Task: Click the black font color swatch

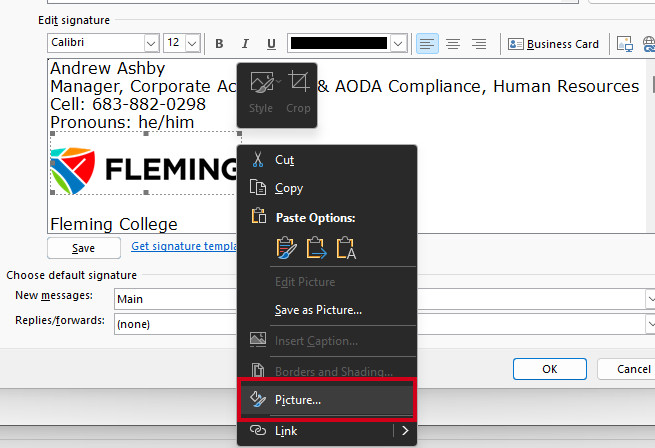Action: click(x=339, y=43)
